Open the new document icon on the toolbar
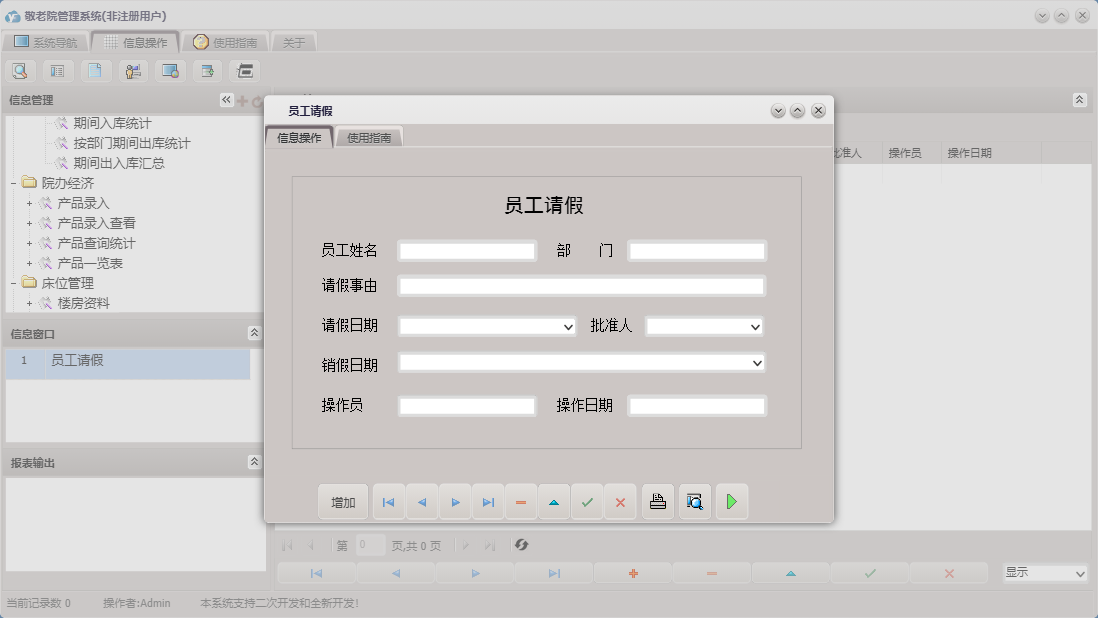Screen dimensions: 1098x618 95,70
